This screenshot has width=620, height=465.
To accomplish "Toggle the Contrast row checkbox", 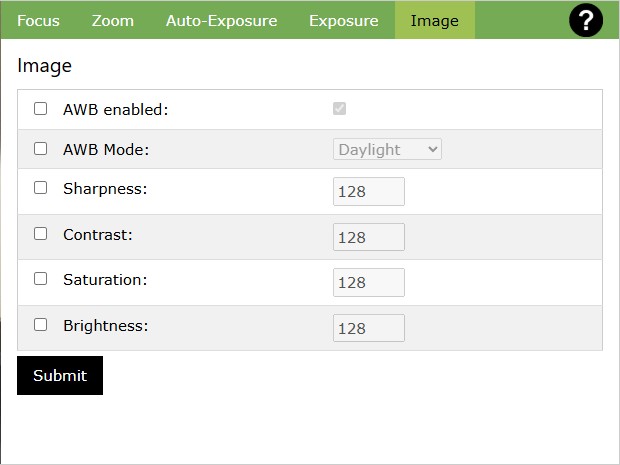I will [x=41, y=233].
